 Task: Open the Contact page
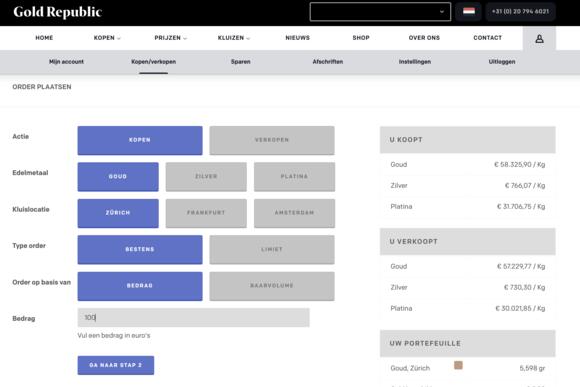(x=488, y=38)
